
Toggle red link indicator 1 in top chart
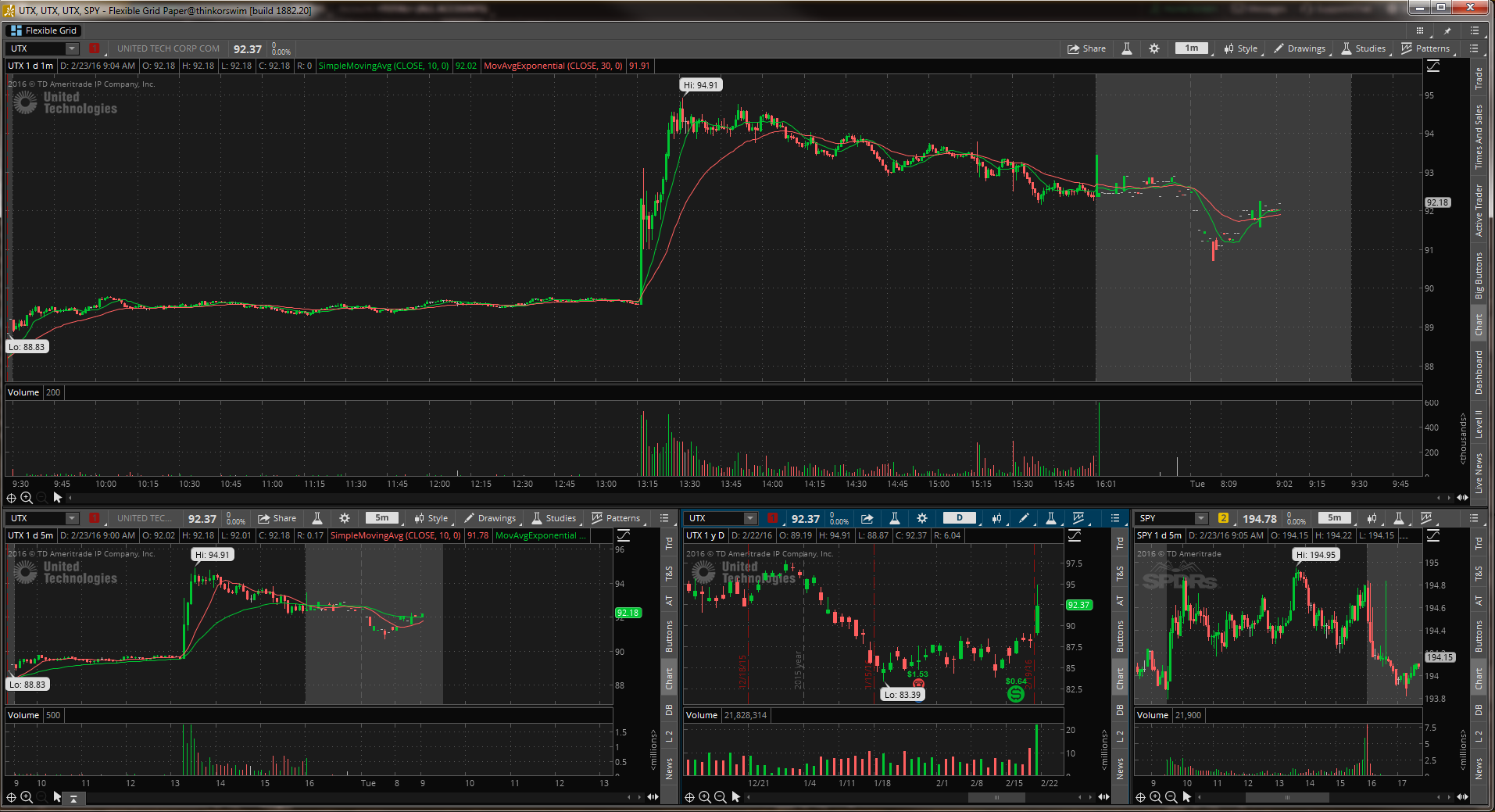coord(95,48)
